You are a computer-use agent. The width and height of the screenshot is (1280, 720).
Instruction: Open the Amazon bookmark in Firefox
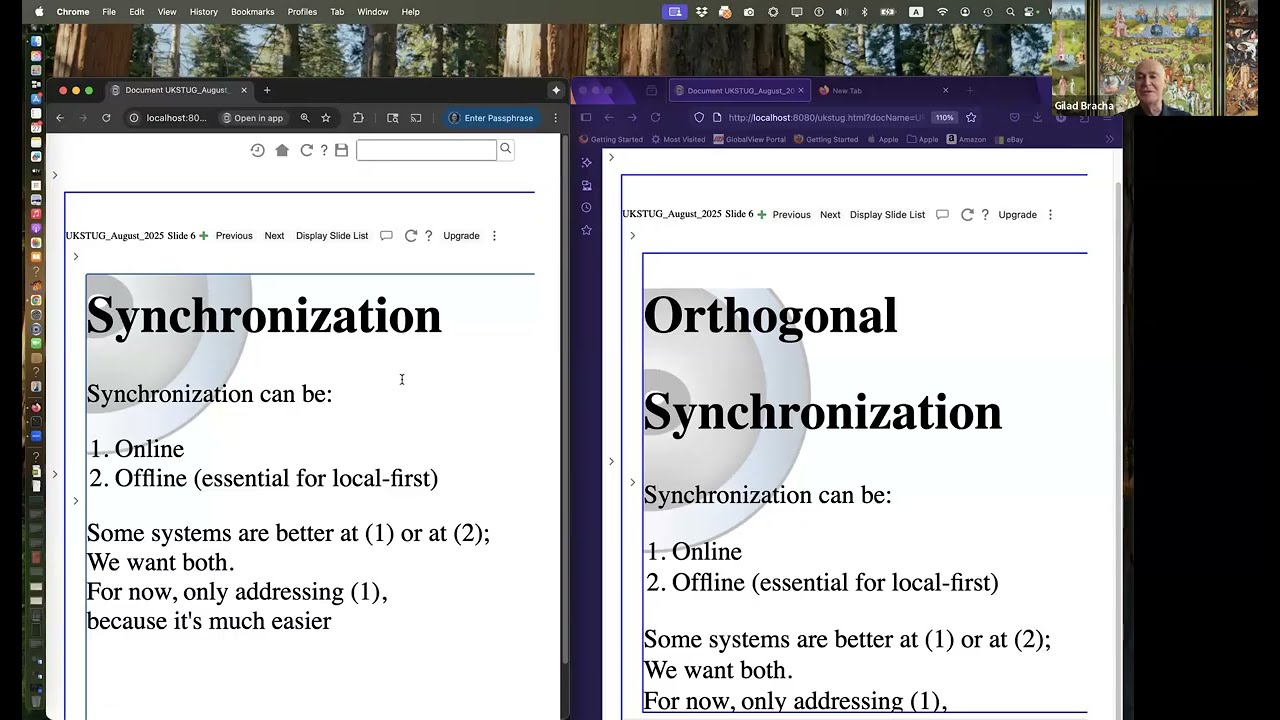tap(966, 140)
